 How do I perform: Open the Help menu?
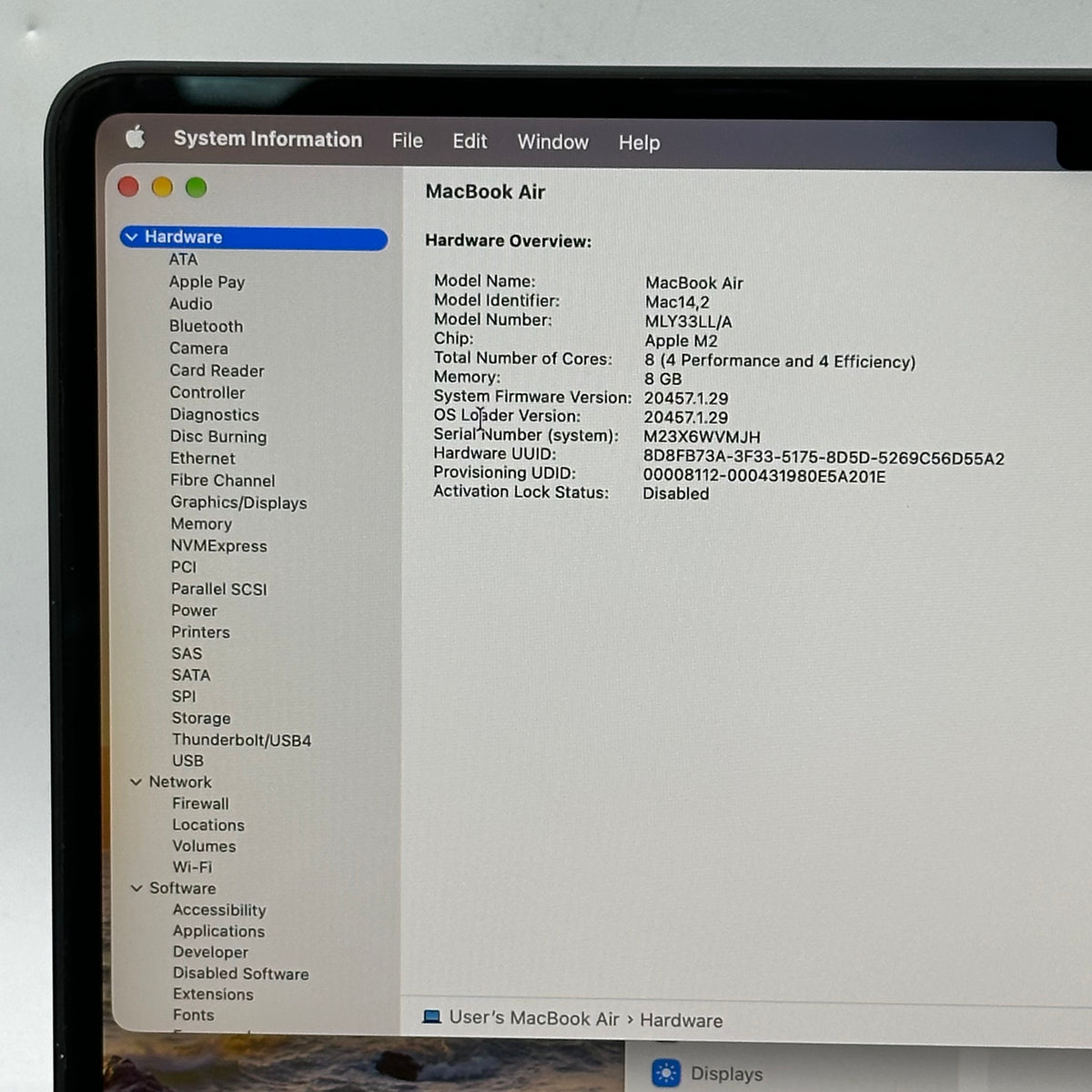(x=639, y=143)
